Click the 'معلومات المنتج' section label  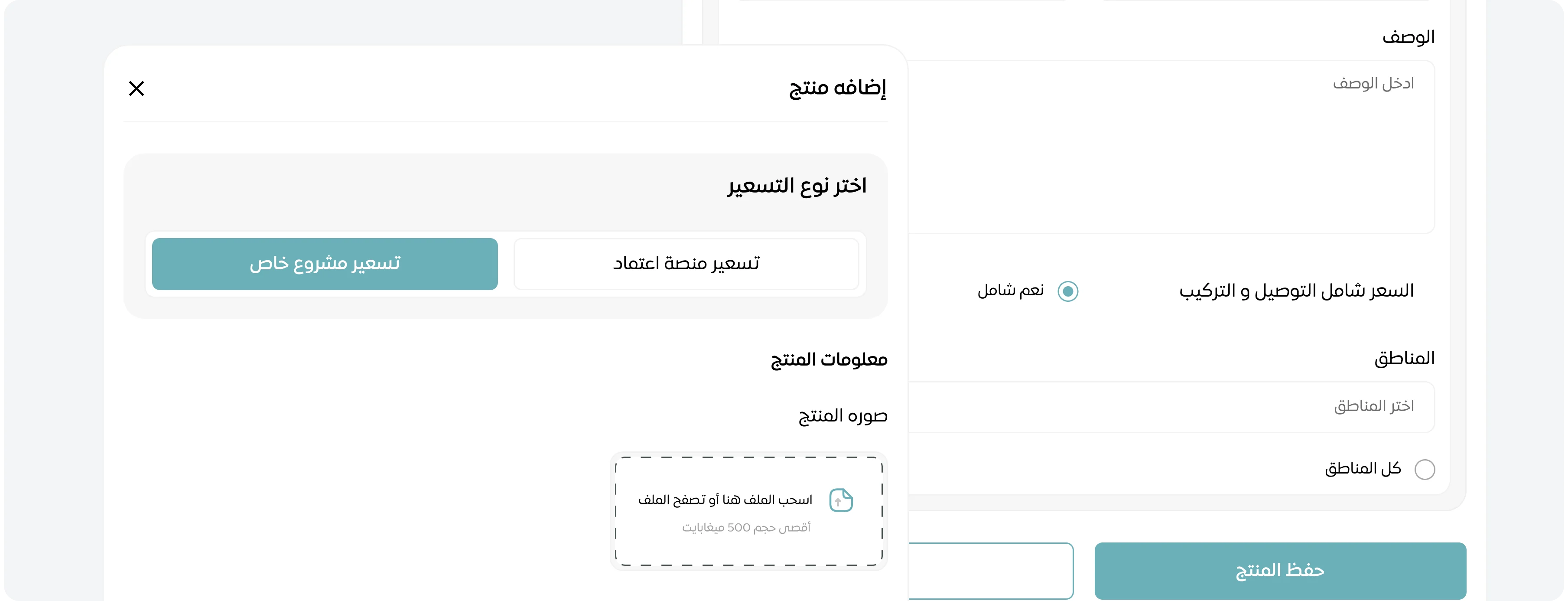[x=828, y=359]
